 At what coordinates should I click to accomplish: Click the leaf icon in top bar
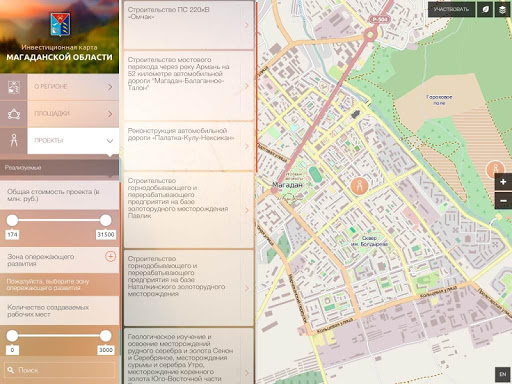pyautogui.click(x=485, y=10)
